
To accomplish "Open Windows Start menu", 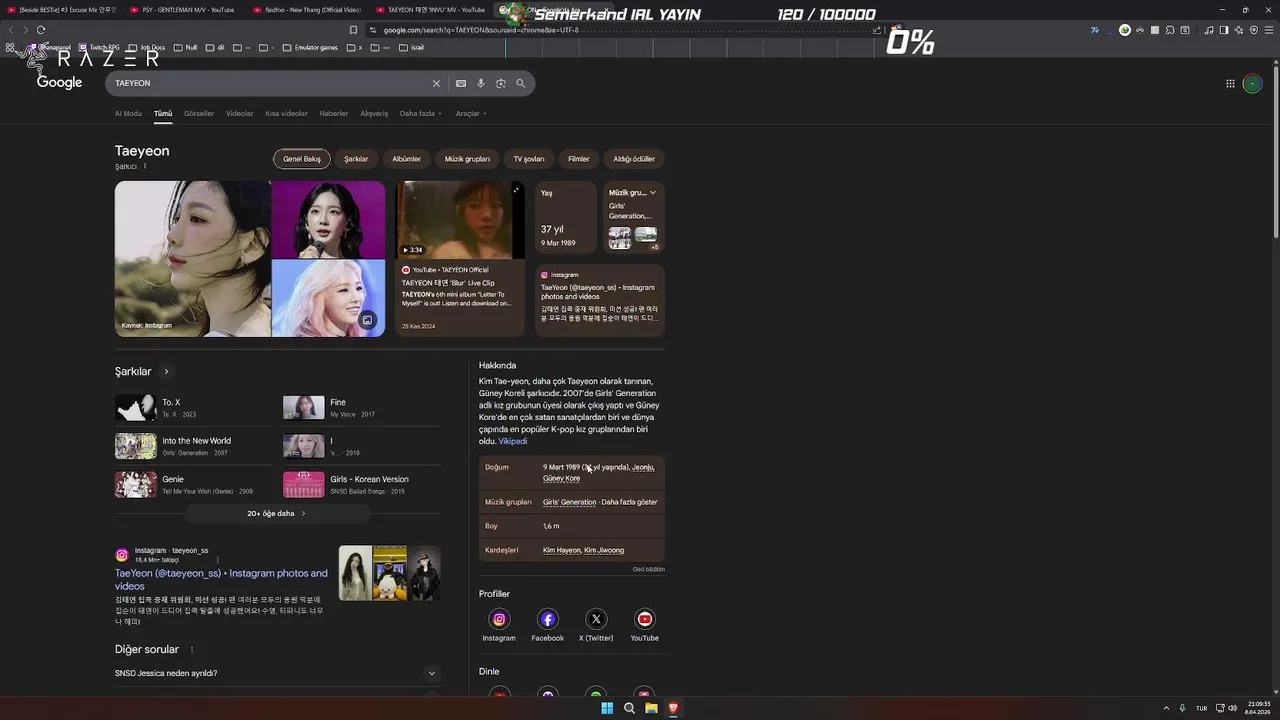I will coord(607,708).
